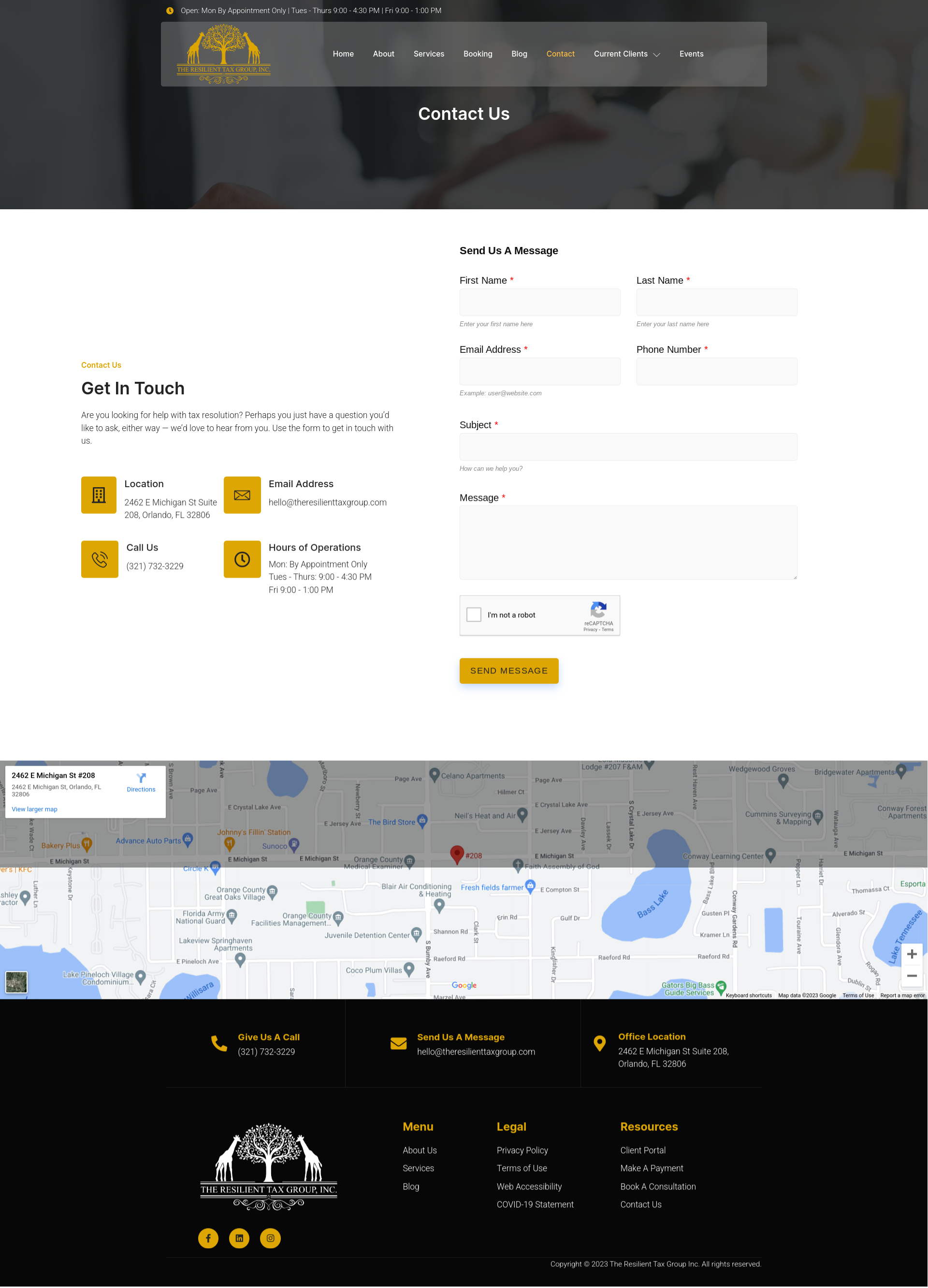The image size is (928, 1288).
Task: Click the map zoom in plus button
Action: pyautogui.click(x=912, y=954)
